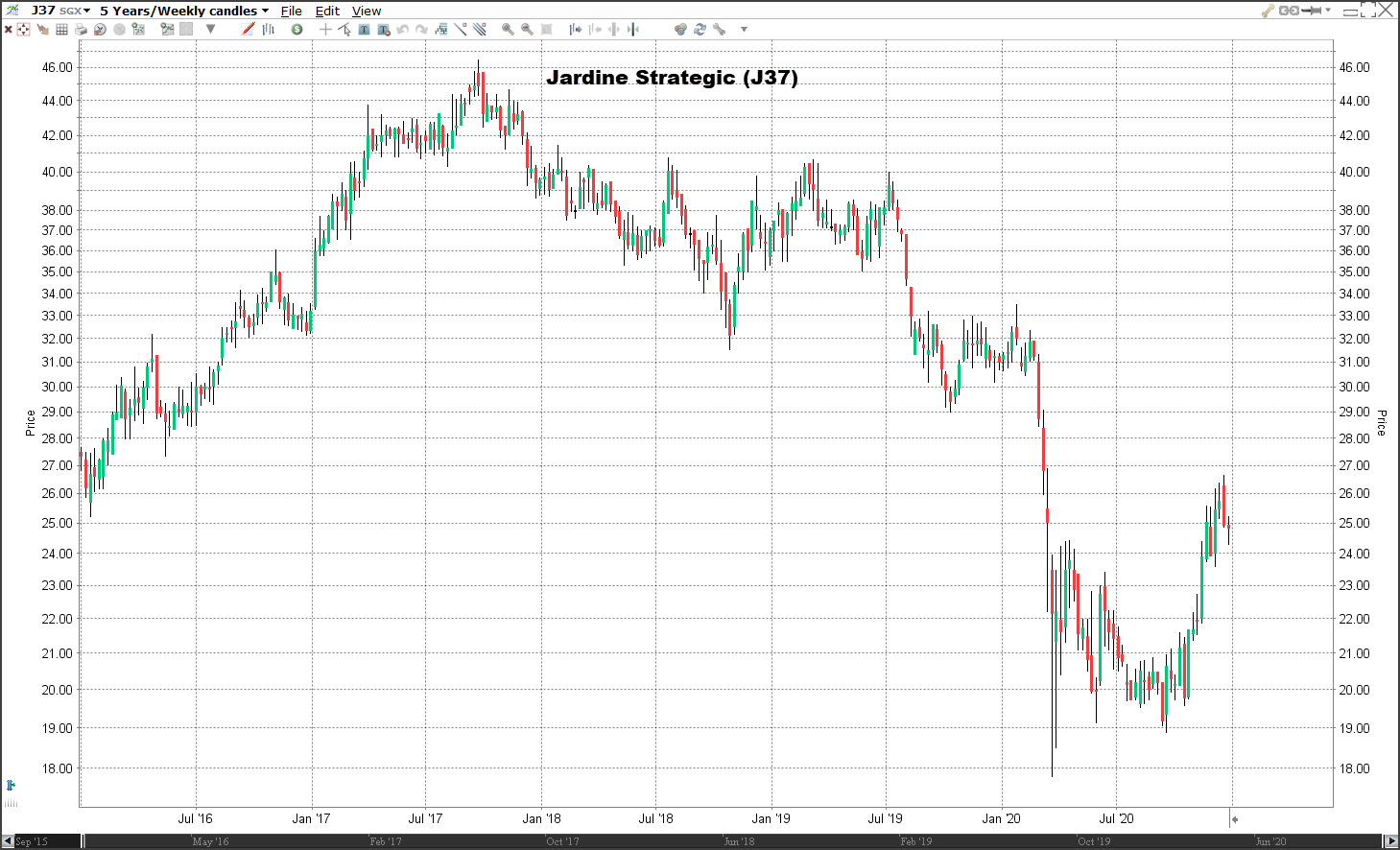The height and width of the screenshot is (850, 1400).
Task: Click the chart settings icon beside the gray circle
Action: tap(138, 29)
